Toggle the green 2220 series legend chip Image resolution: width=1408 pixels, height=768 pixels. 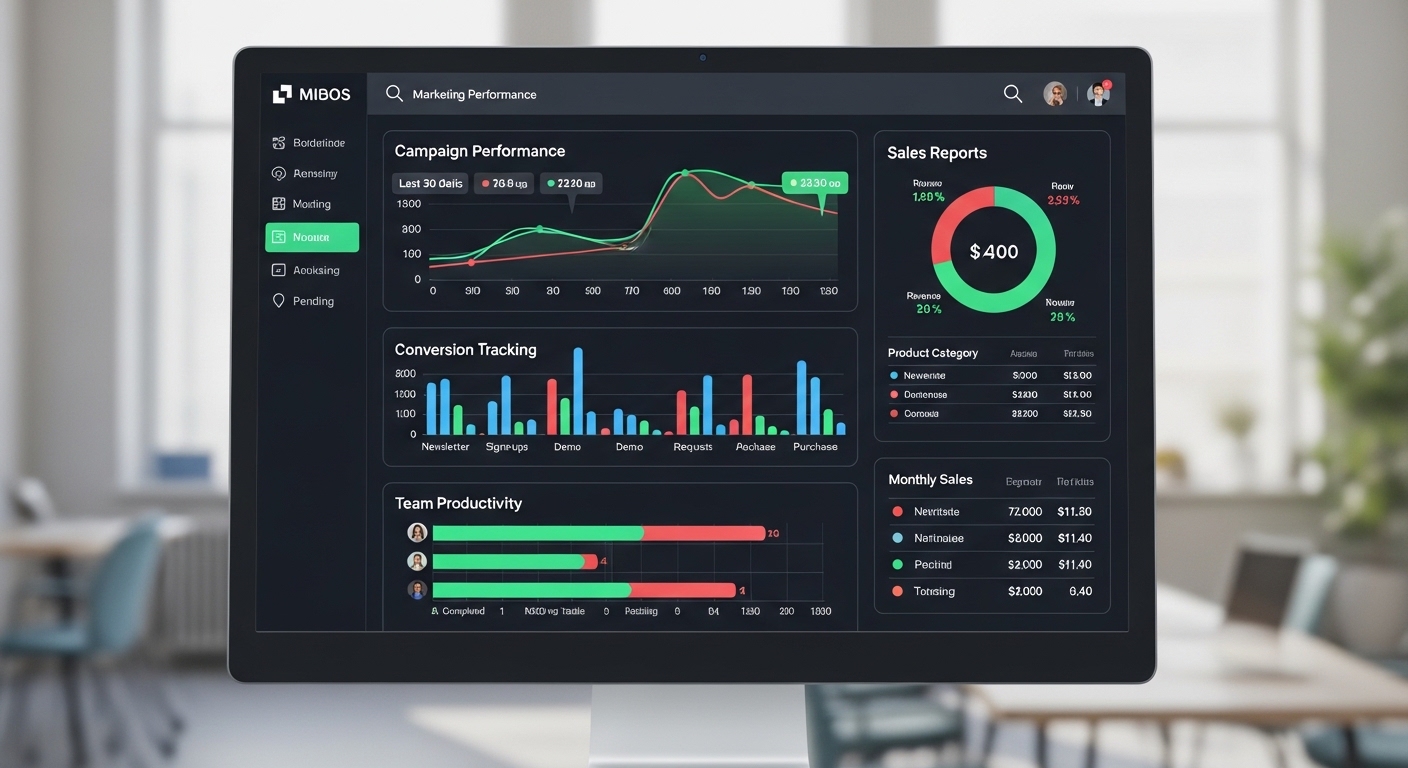pos(570,184)
